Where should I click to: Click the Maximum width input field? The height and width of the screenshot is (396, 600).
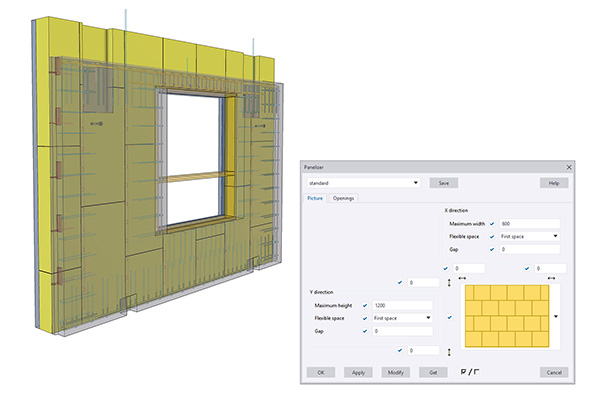(x=530, y=224)
